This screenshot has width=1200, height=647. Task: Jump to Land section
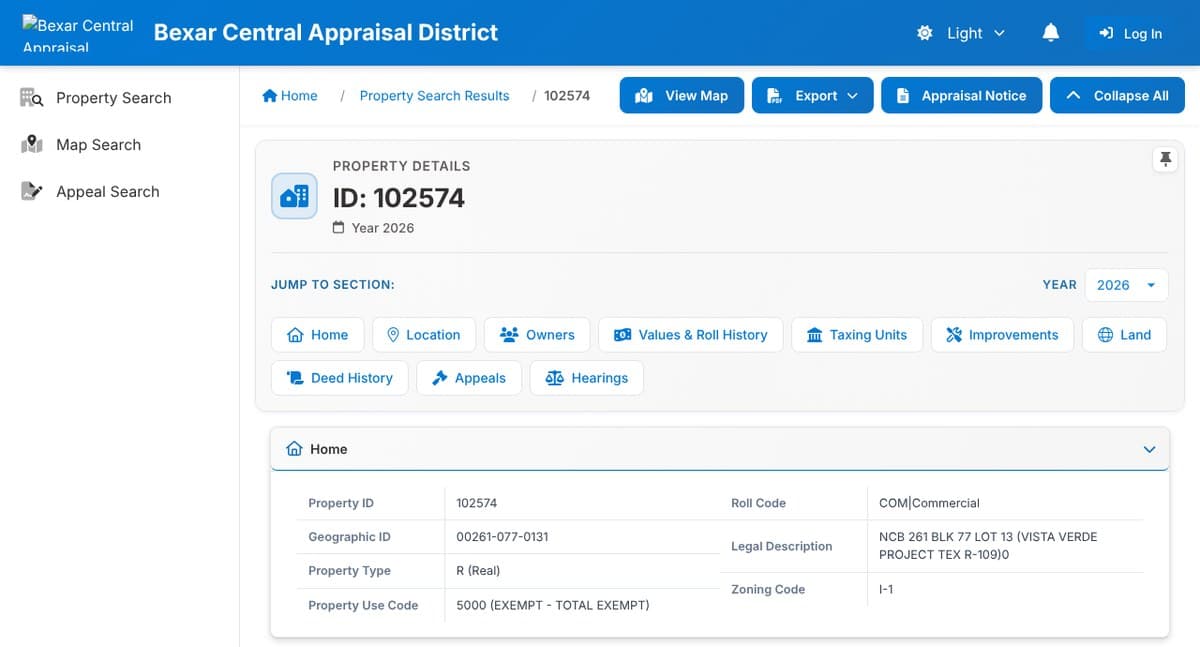click(1124, 335)
